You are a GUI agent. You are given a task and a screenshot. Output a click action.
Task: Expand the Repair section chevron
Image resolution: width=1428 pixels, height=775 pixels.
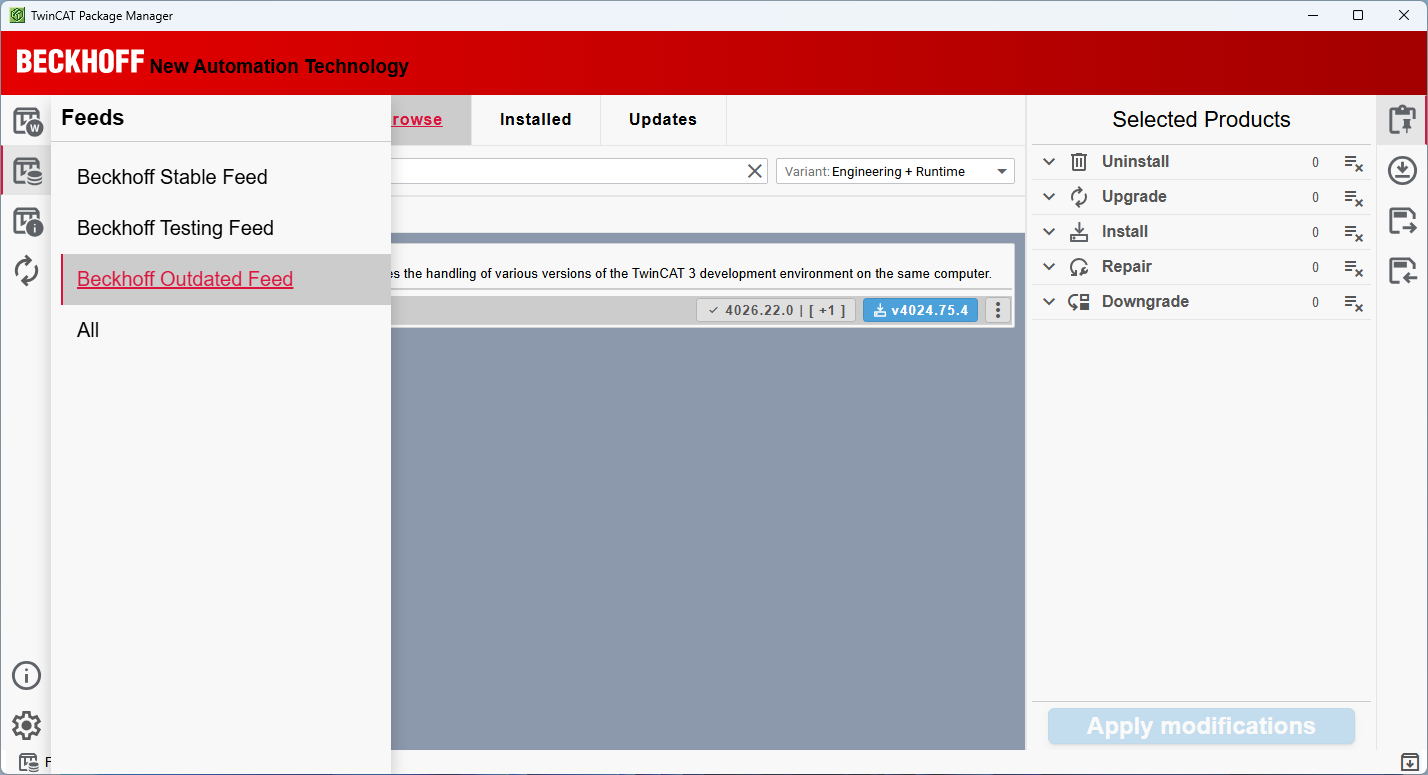[x=1049, y=267]
